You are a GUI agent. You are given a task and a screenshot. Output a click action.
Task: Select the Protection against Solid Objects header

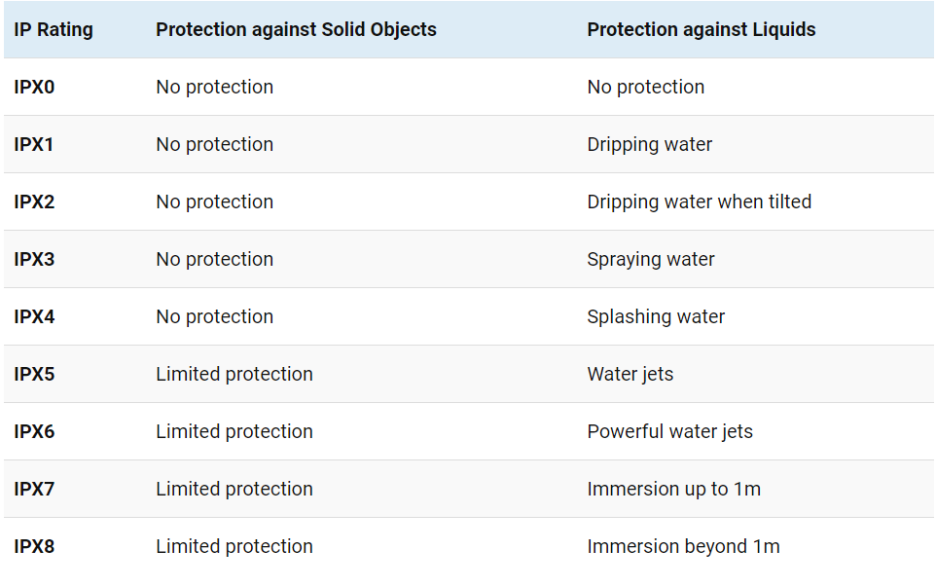[x=296, y=29]
